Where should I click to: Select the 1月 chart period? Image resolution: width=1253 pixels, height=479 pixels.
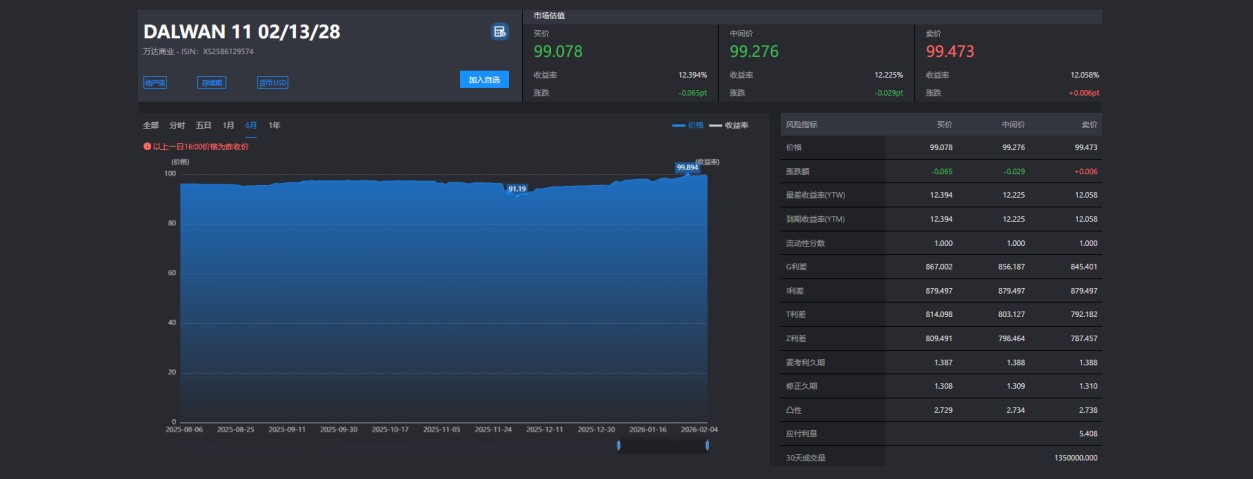[228, 125]
